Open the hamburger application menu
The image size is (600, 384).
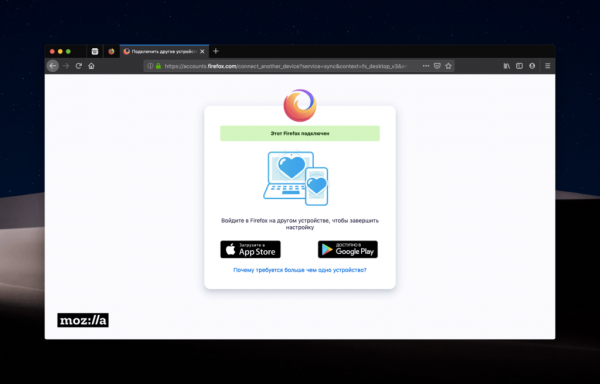coord(548,66)
